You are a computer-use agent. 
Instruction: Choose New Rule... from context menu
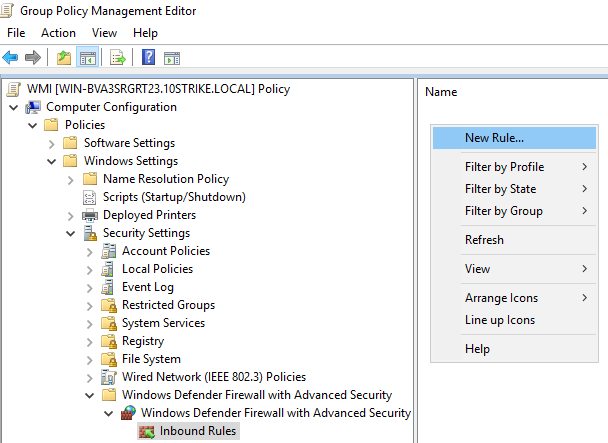(514, 138)
